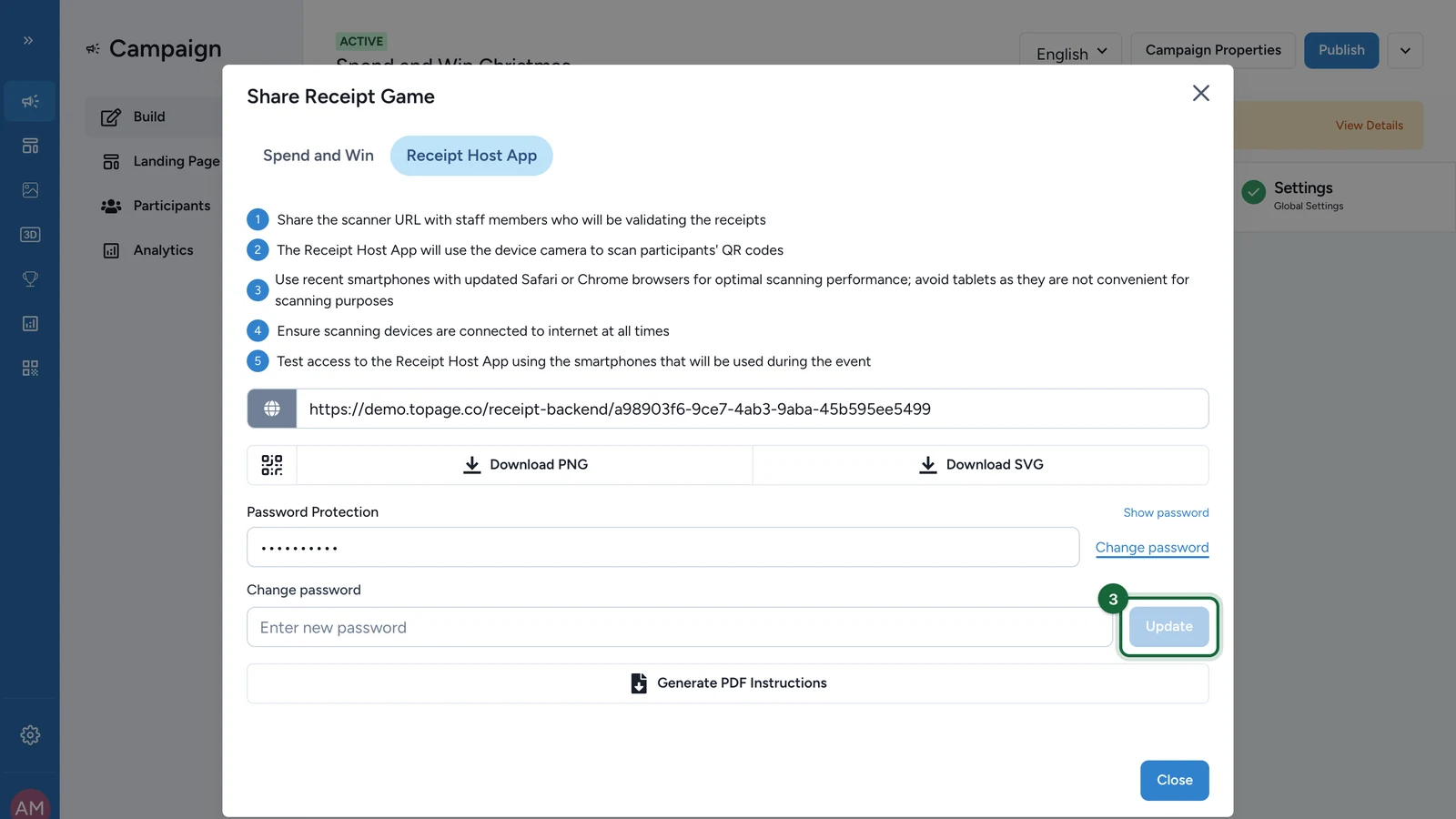Select the 3D icon in the sidebar
Image resolution: width=1456 pixels, height=819 pixels.
pos(30,235)
